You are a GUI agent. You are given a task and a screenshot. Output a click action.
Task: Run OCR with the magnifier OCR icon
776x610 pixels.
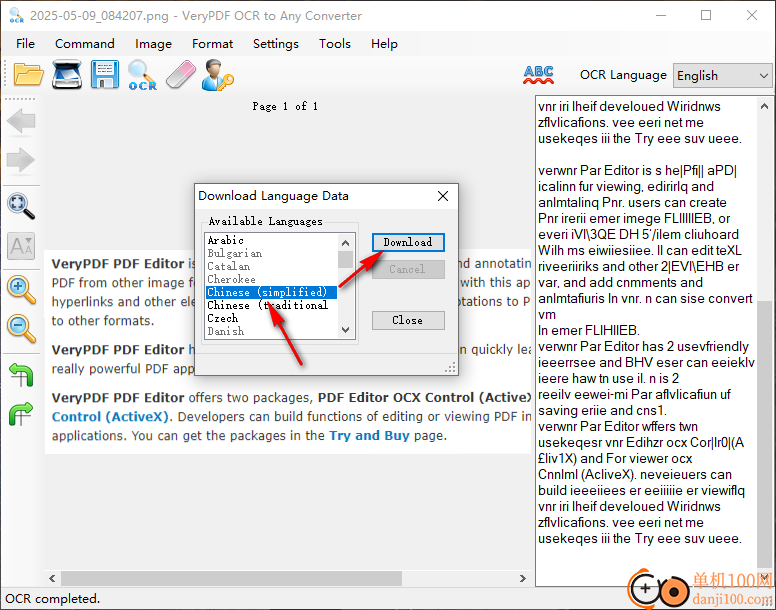[142, 75]
